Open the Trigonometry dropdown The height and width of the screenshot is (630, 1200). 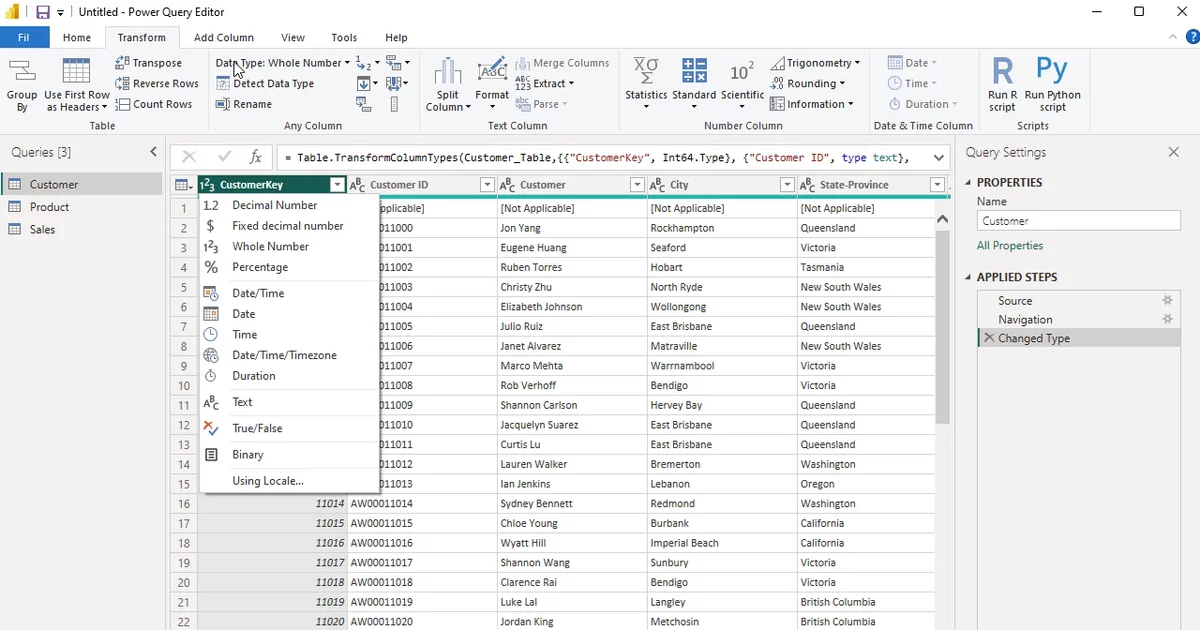pos(815,63)
